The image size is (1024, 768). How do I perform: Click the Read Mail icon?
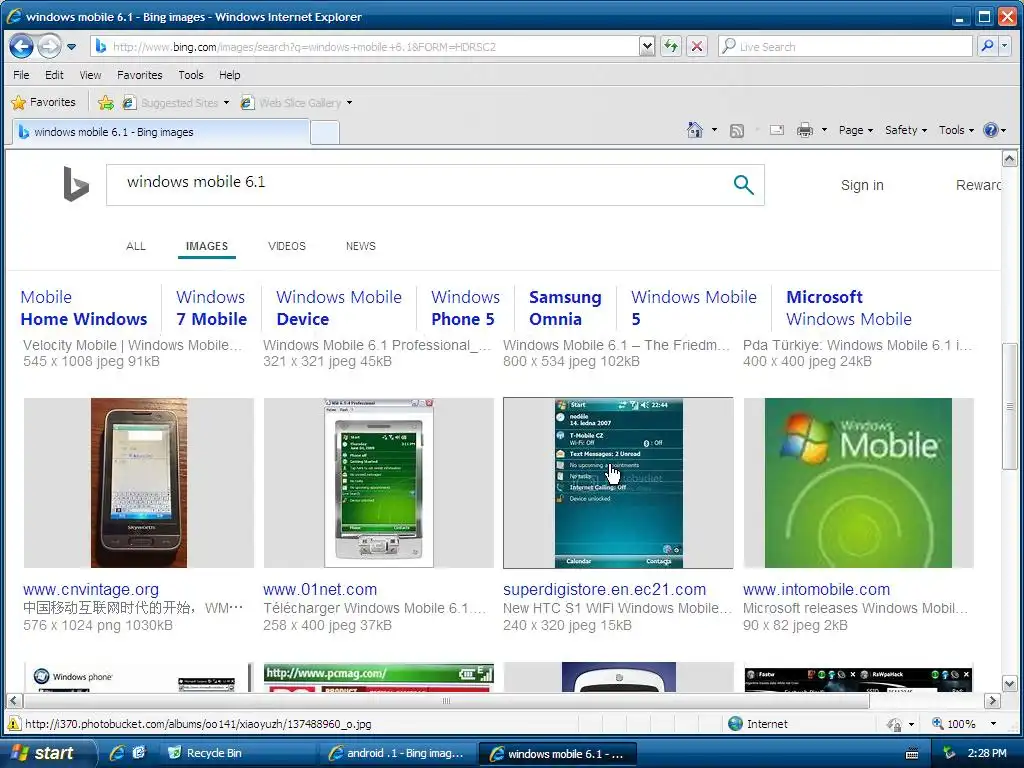(776, 130)
